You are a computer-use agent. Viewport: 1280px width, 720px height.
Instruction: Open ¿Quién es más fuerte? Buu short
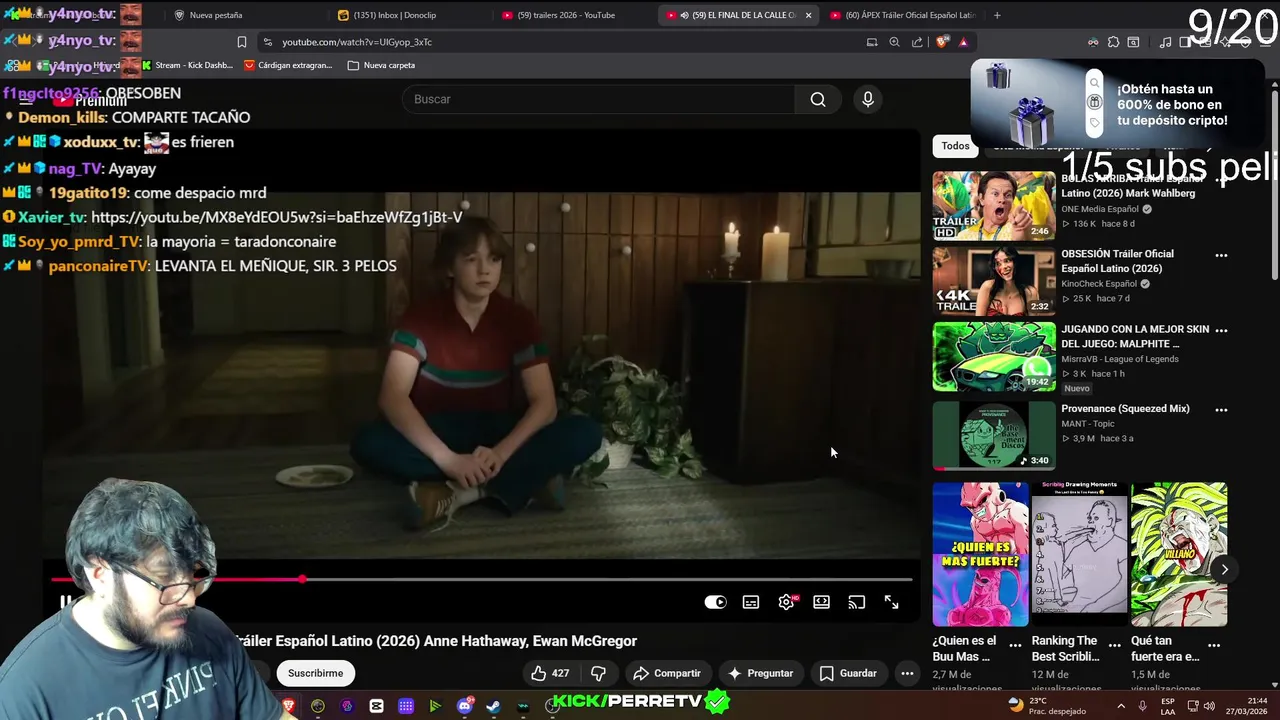[x=980, y=554]
